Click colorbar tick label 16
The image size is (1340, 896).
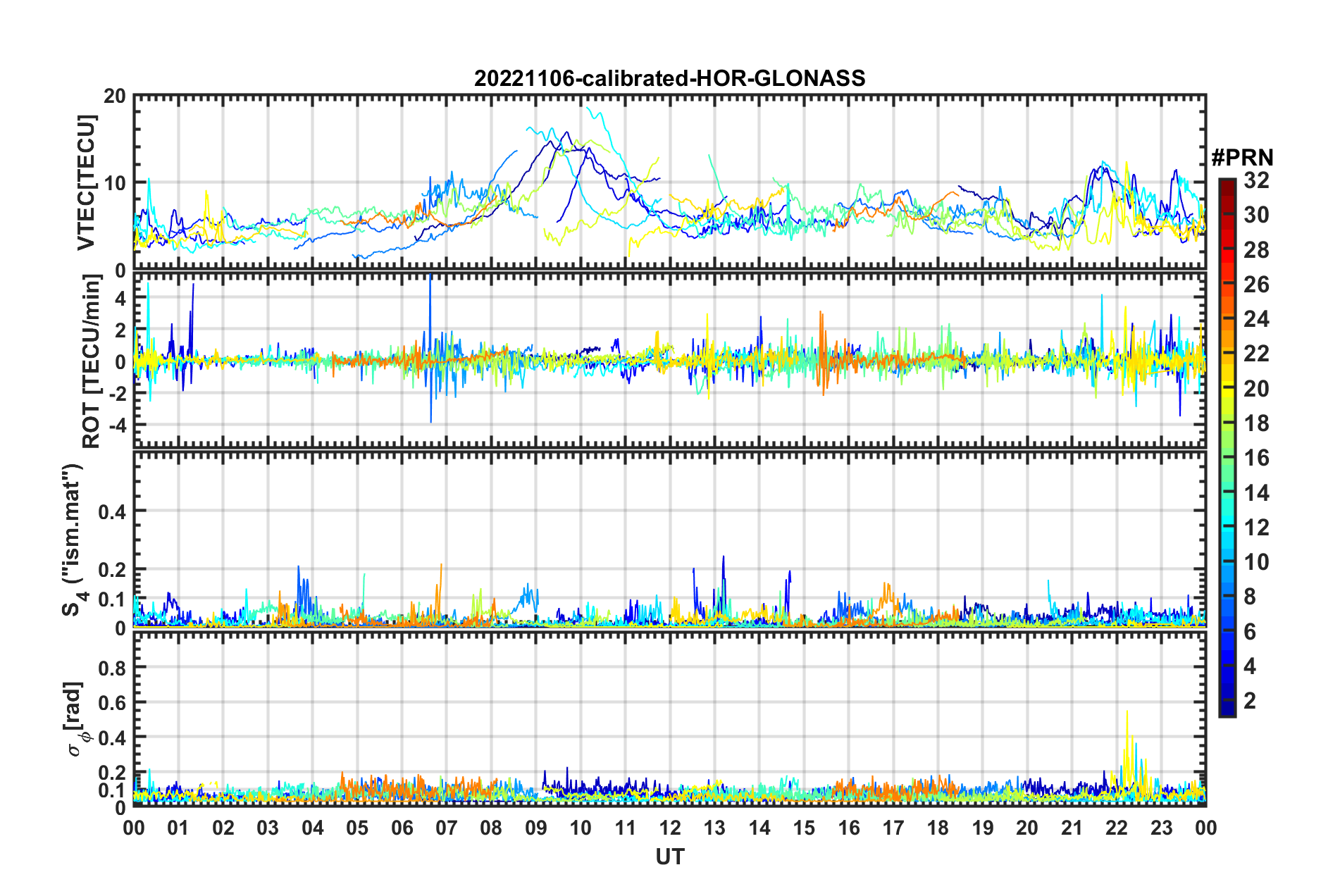click(x=1256, y=459)
